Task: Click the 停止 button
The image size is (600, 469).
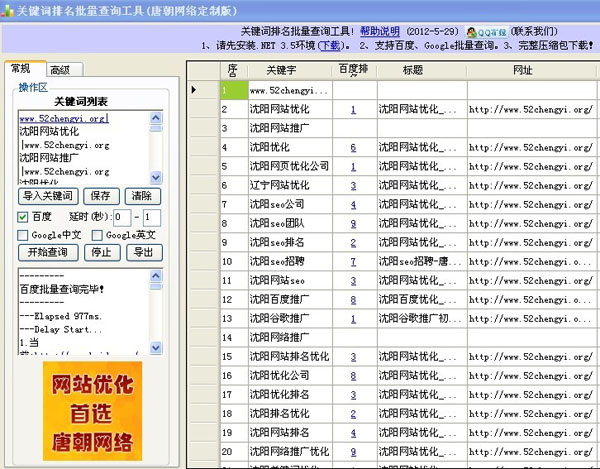Action: [x=102, y=252]
